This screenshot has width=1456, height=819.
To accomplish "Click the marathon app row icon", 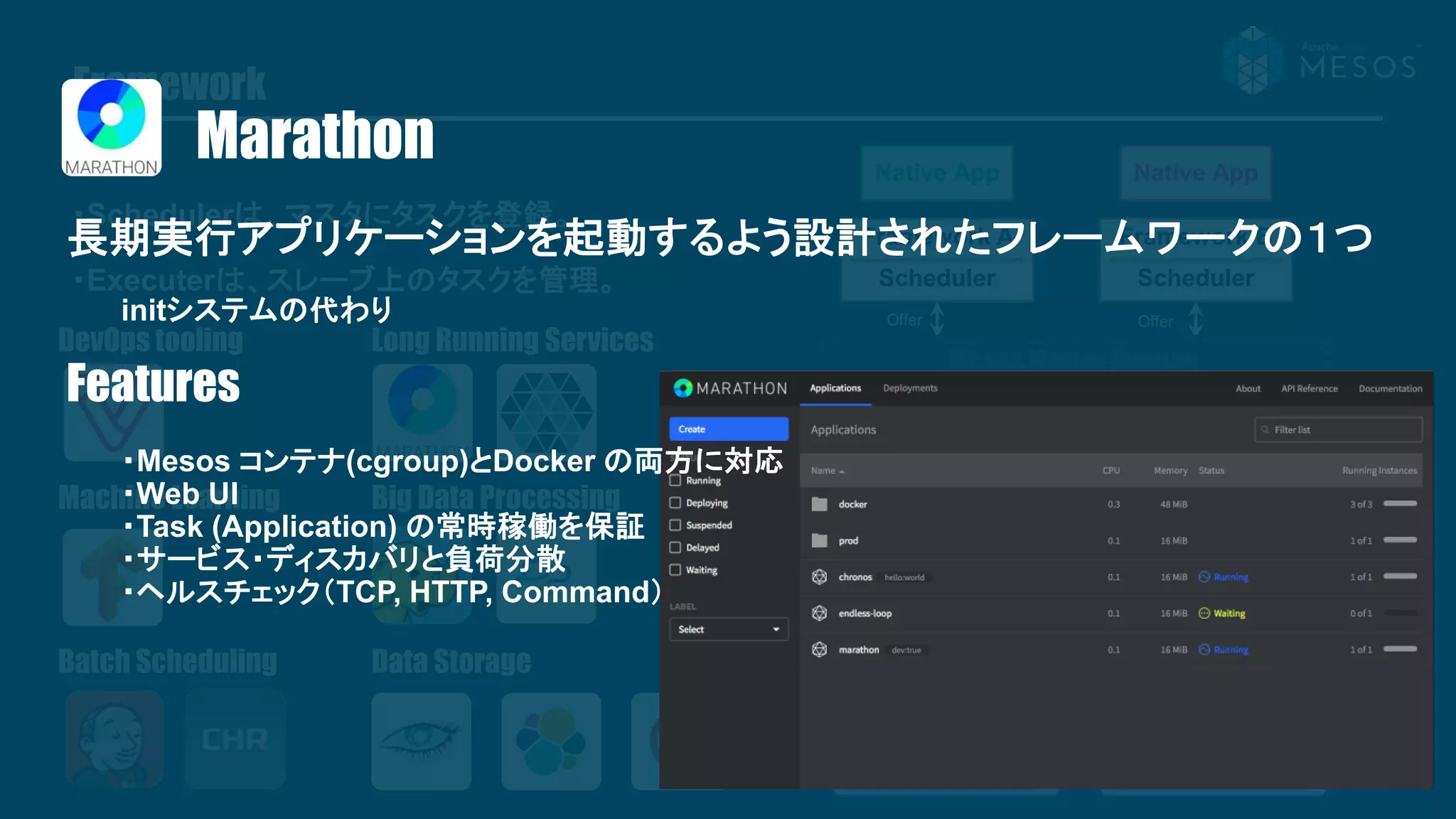I will 820,649.
